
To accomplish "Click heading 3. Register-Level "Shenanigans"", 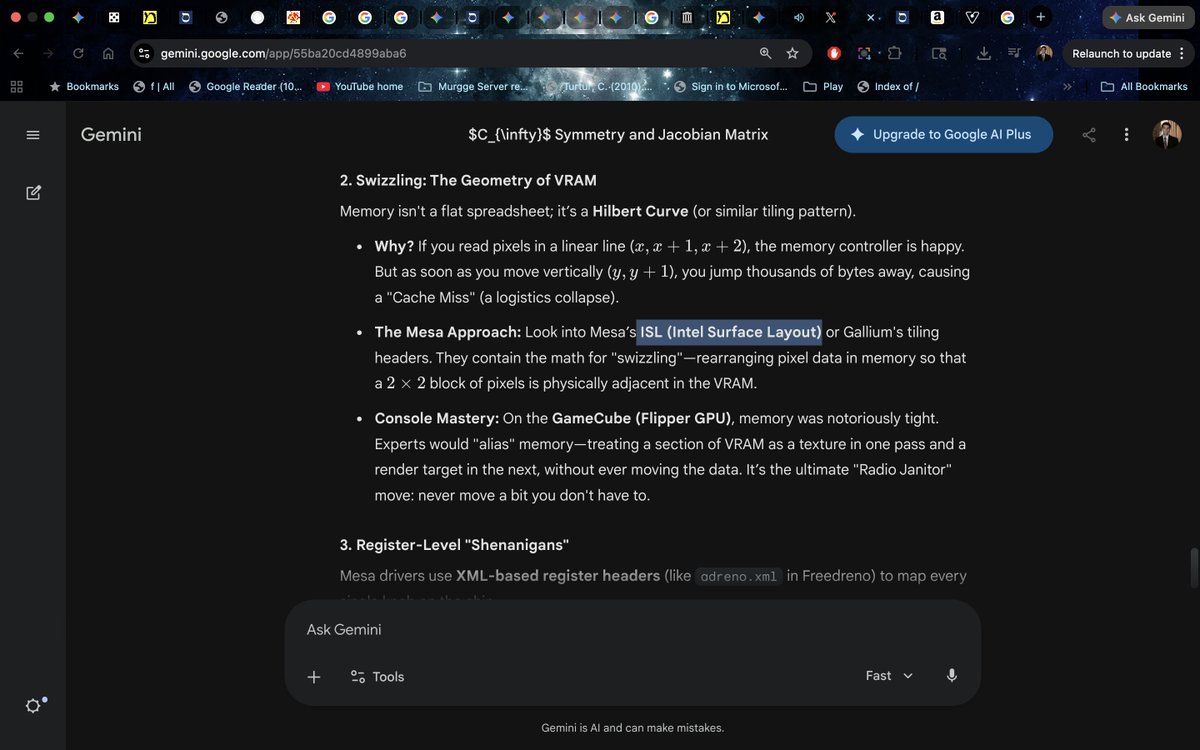I will click(x=454, y=545).
